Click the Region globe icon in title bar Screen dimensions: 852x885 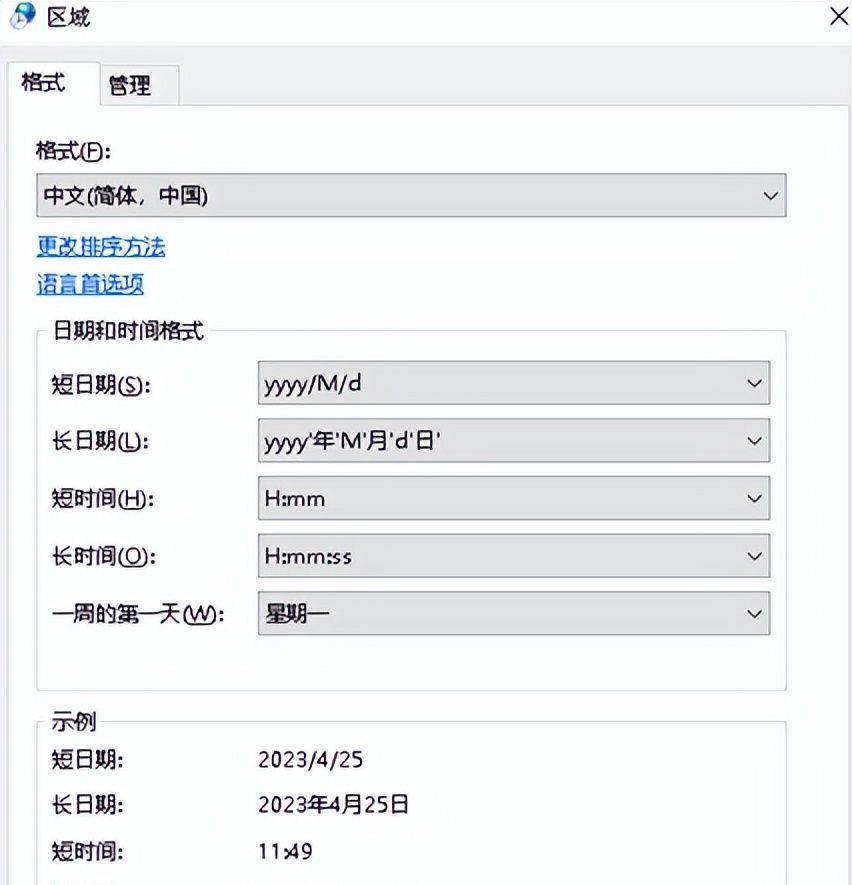coord(22,17)
